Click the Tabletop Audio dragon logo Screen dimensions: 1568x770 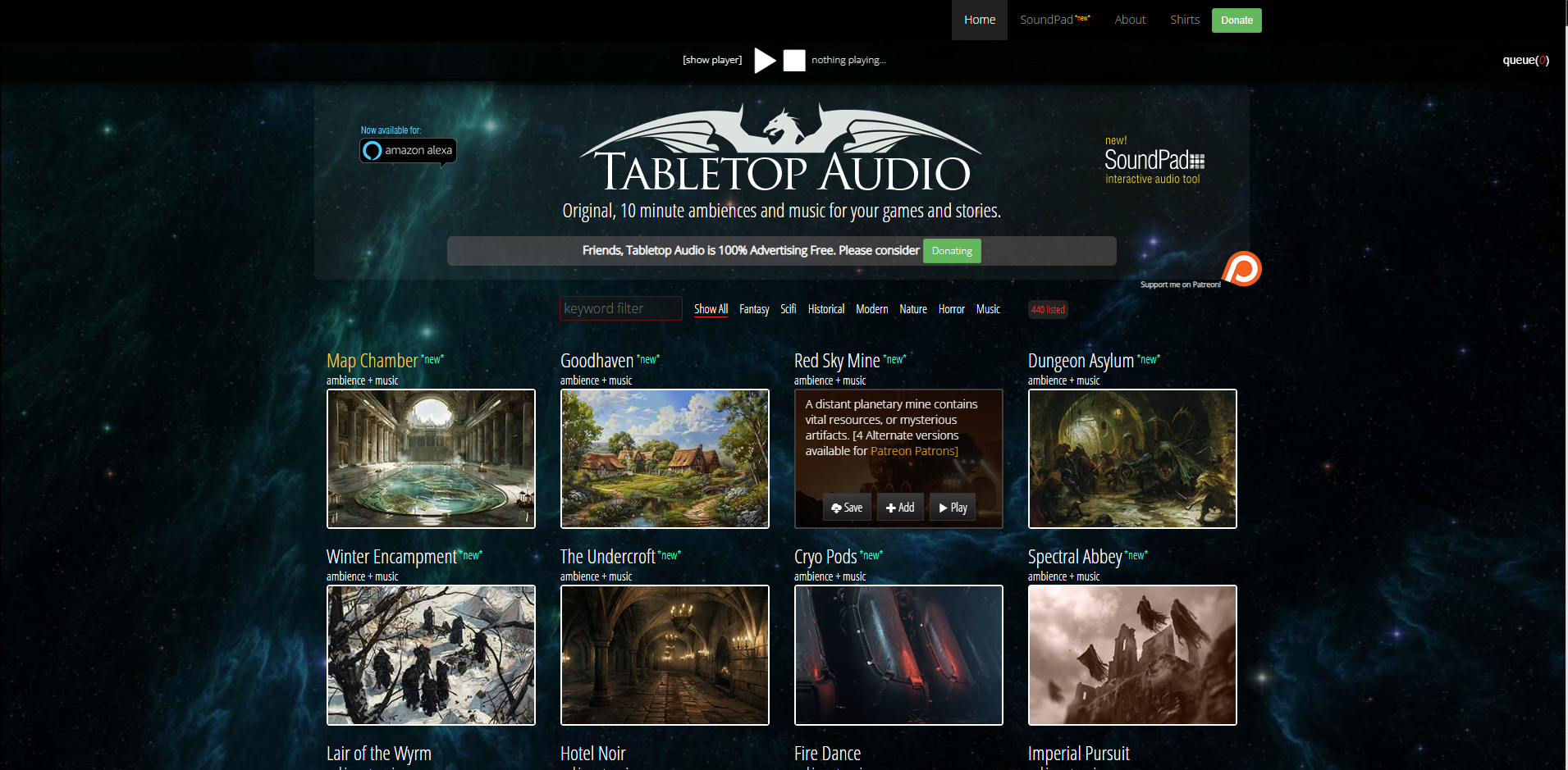click(x=782, y=149)
